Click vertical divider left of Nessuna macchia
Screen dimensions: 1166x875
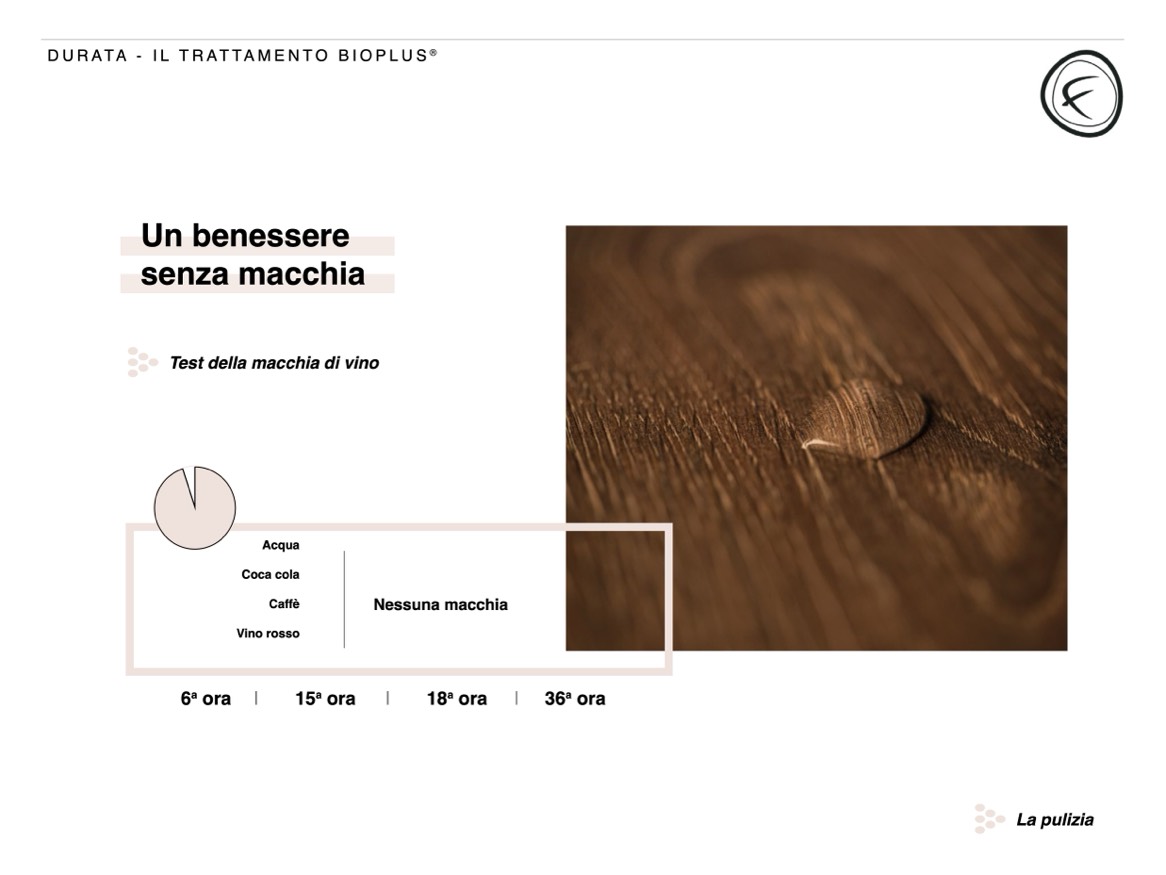344,599
